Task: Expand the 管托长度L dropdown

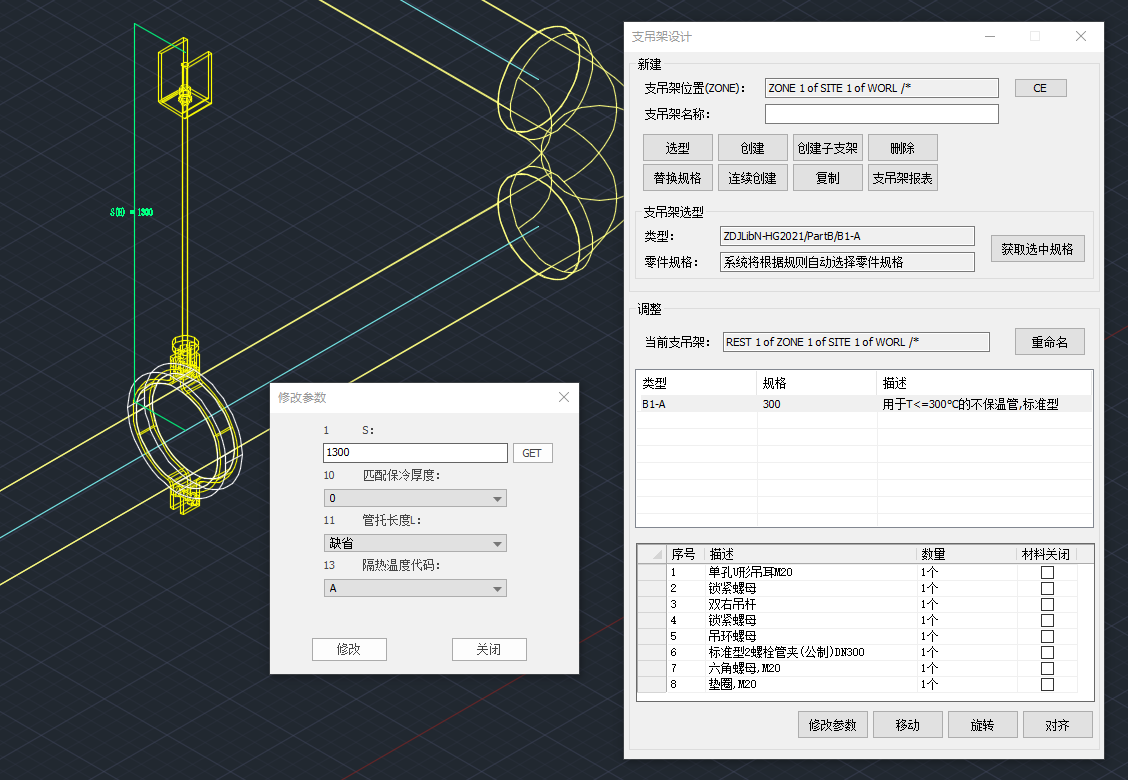Action: (x=415, y=543)
